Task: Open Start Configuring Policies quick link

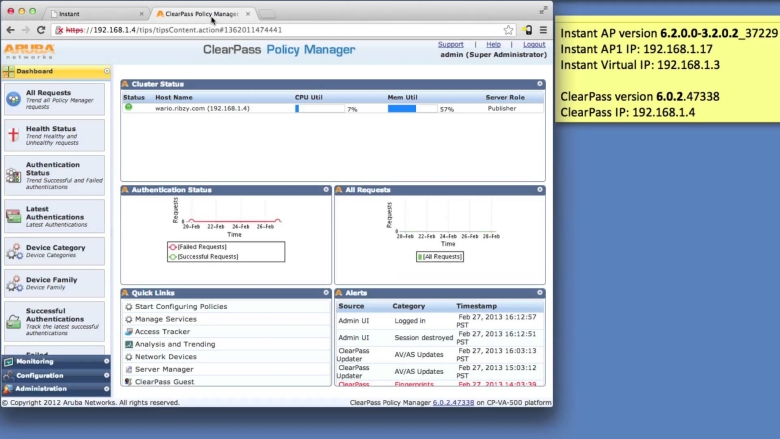Action: (181, 307)
